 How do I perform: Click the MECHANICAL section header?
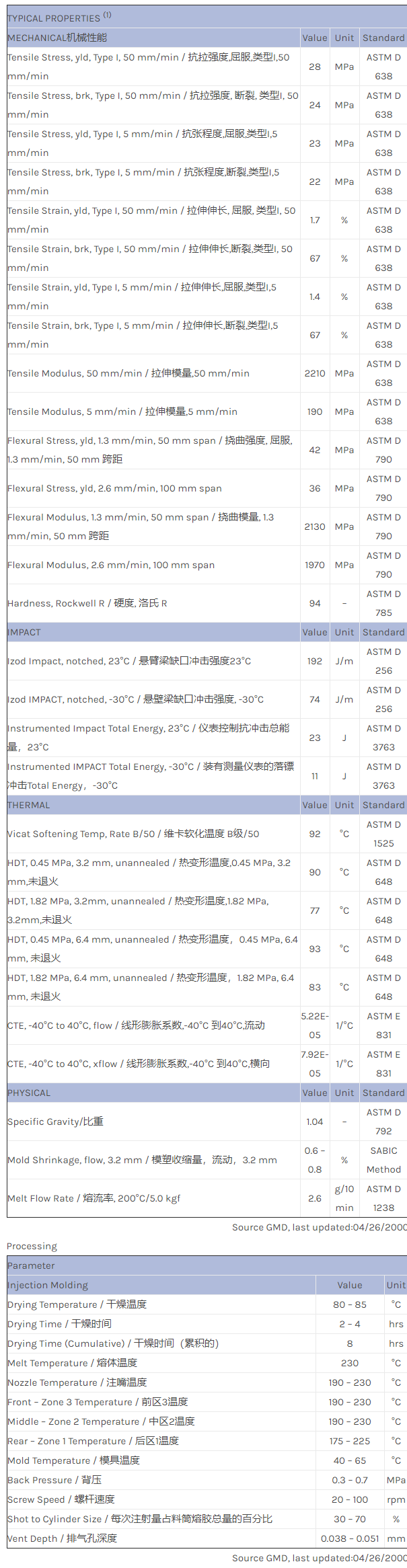(57, 38)
